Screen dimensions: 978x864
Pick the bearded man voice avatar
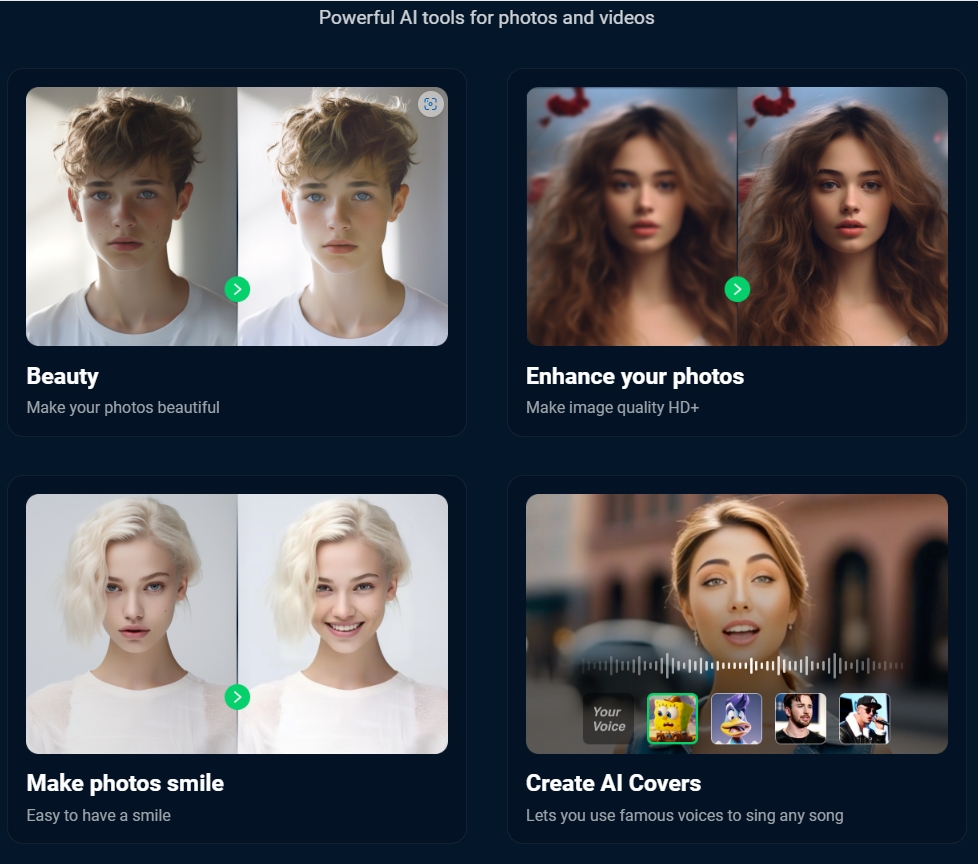click(x=800, y=719)
